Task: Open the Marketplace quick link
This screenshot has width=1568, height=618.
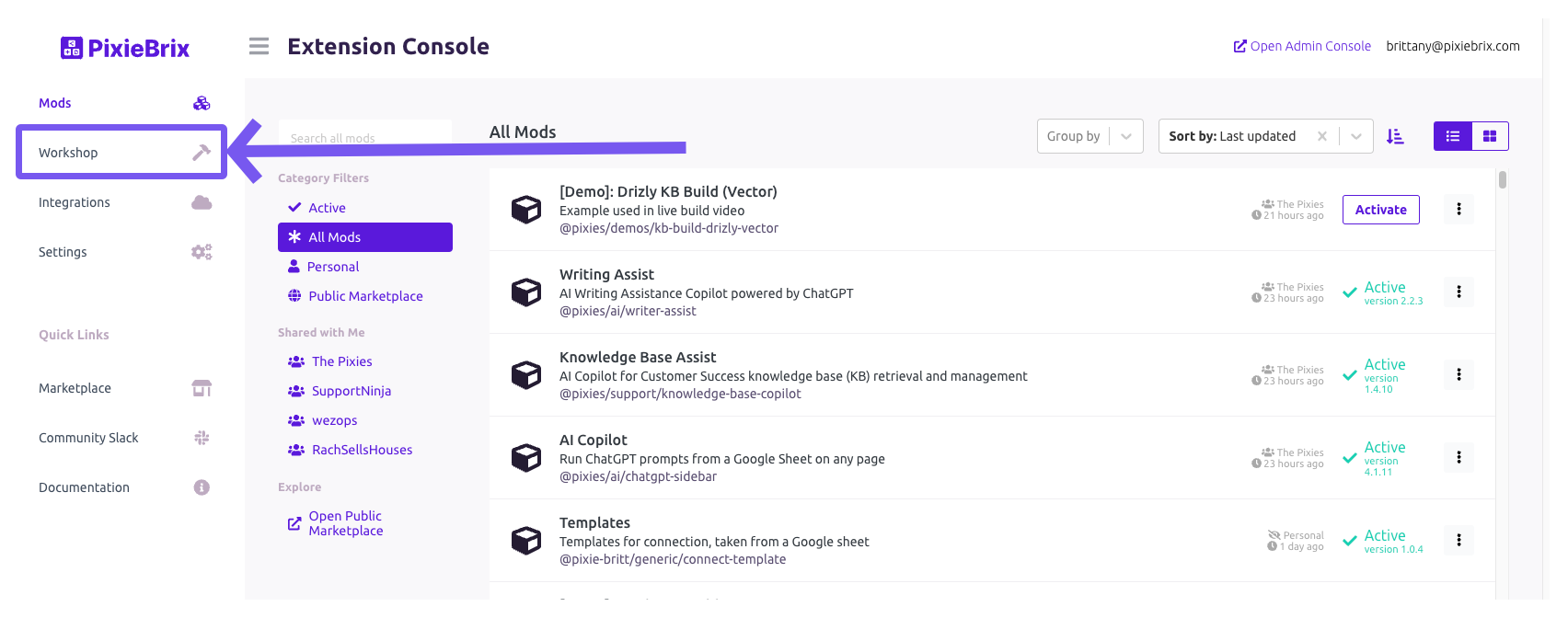Action: click(124, 388)
